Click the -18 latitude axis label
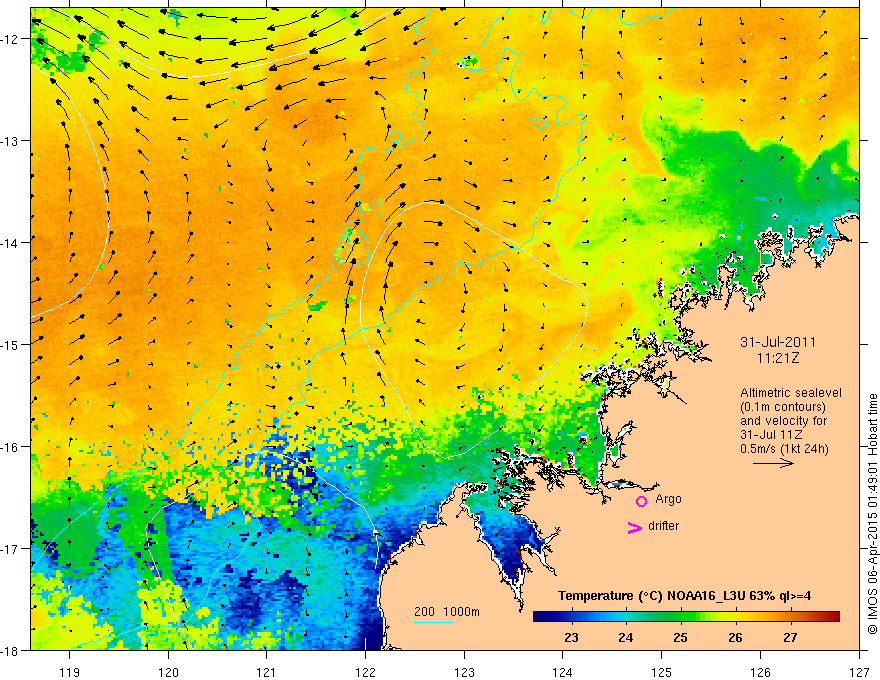Screen dimensions: 880x680 coord(10,650)
